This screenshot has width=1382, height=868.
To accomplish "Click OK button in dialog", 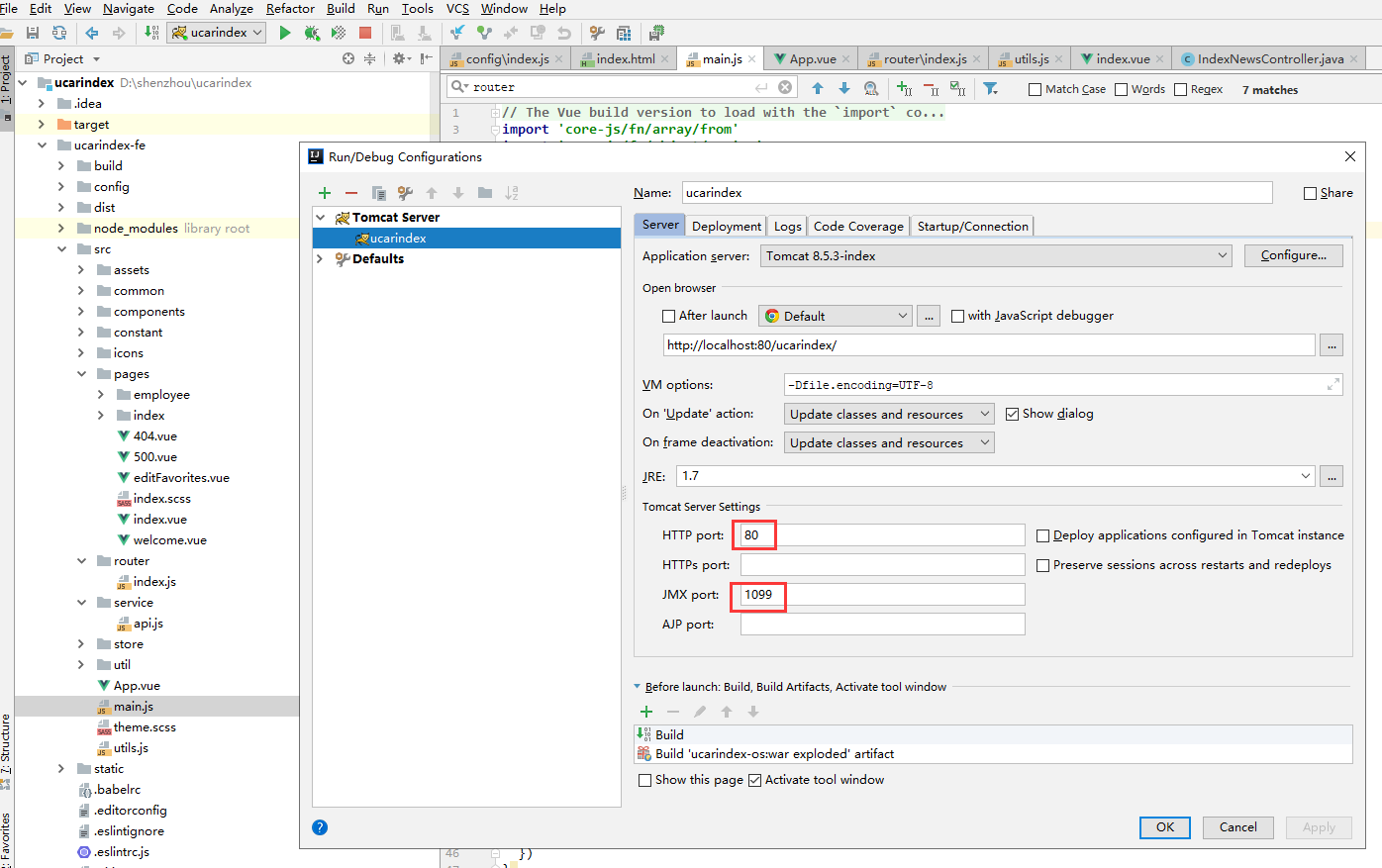I will coord(1165,827).
